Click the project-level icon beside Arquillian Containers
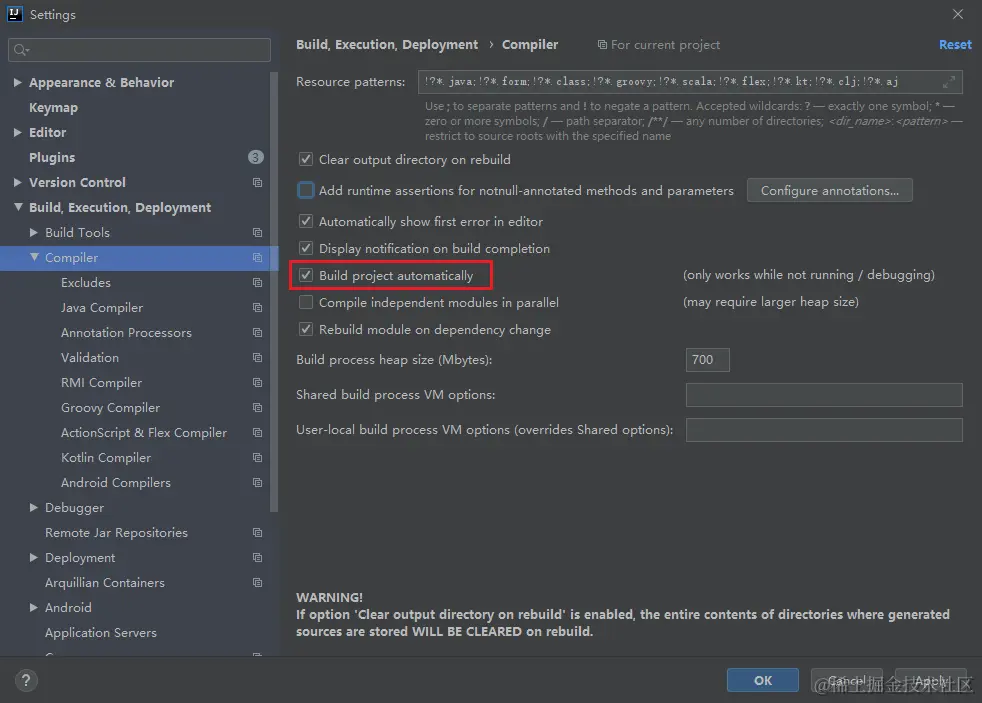Viewport: 982px width, 703px height. [257, 583]
